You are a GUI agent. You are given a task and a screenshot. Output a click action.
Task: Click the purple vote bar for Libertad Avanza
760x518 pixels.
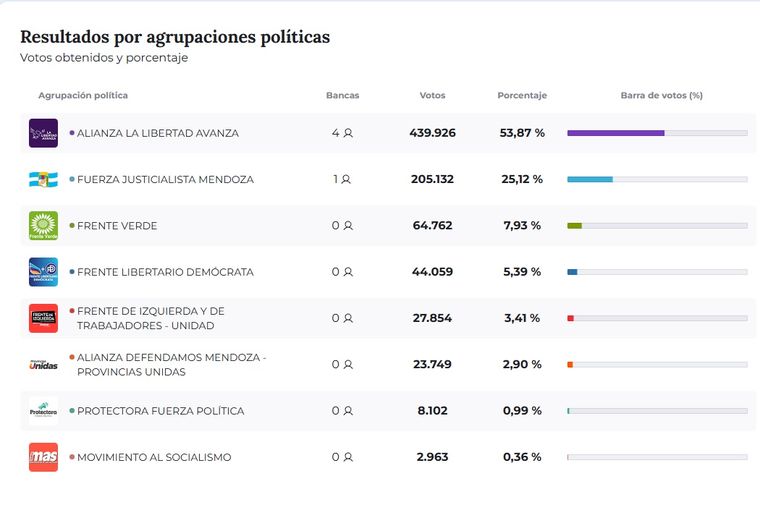[615, 133]
